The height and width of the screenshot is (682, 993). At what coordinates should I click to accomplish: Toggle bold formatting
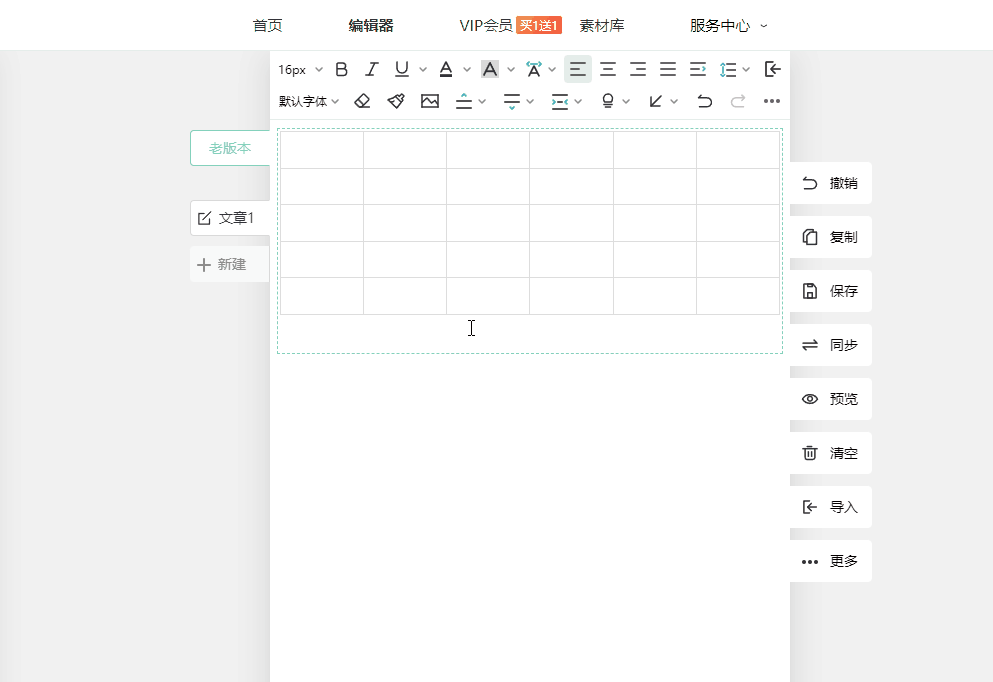point(341,69)
